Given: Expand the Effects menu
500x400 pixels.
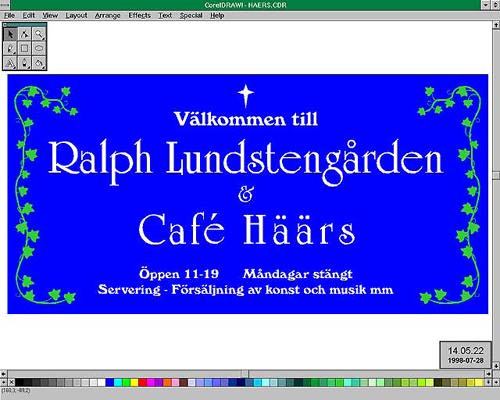Looking at the screenshot, I should 139,15.
